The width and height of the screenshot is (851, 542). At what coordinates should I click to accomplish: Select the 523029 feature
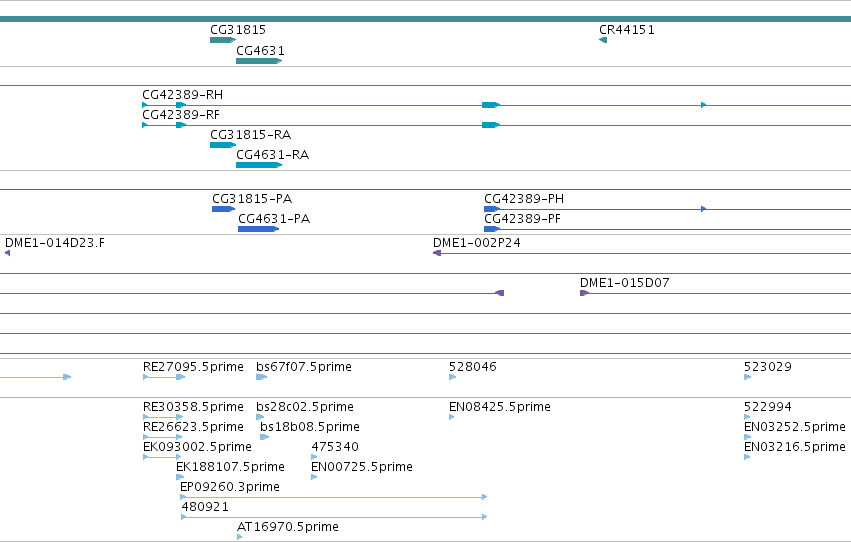click(747, 377)
